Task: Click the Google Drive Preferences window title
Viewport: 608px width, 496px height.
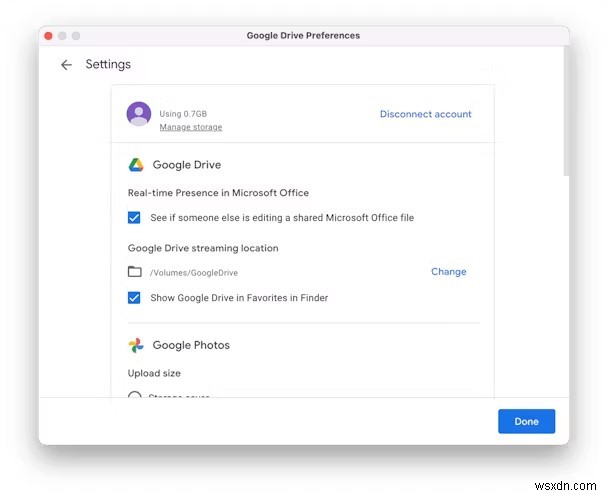Action: pos(303,36)
